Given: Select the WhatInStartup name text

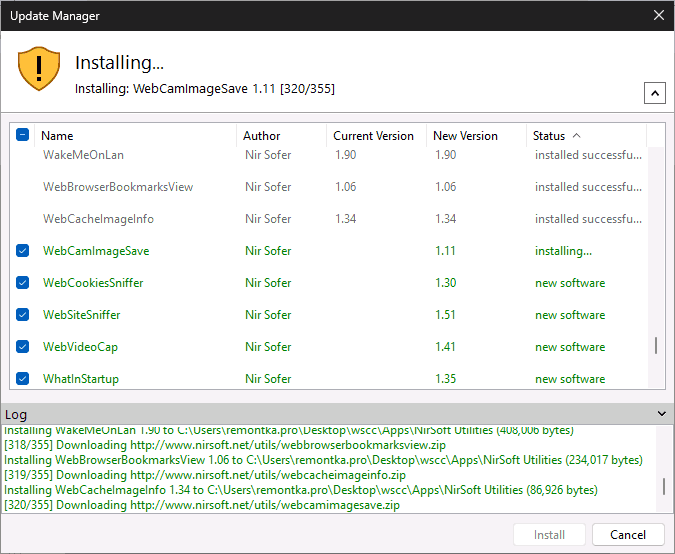Looking at the screenshot, I should point(81,378).
